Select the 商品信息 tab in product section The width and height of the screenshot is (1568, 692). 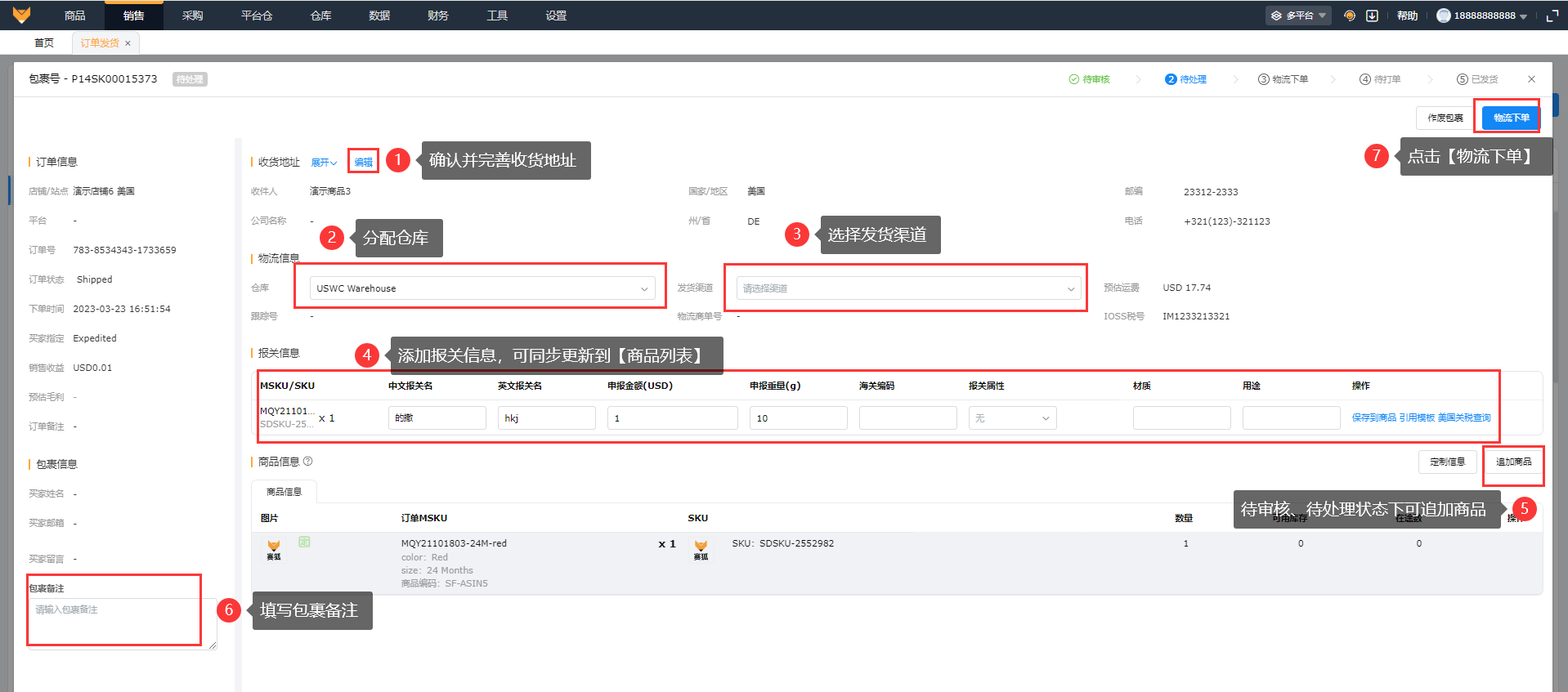pyautogui.click(x=284, y=492)
